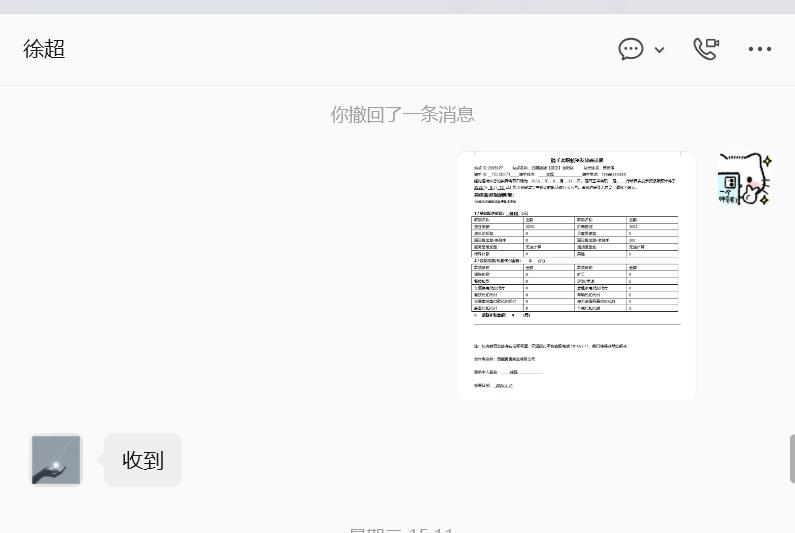Click the 你撤回了一条消息 recall notice
Image resolution: width=795 pixels, height=533 pixels.
pyautogui.click(x=403, y=115)
